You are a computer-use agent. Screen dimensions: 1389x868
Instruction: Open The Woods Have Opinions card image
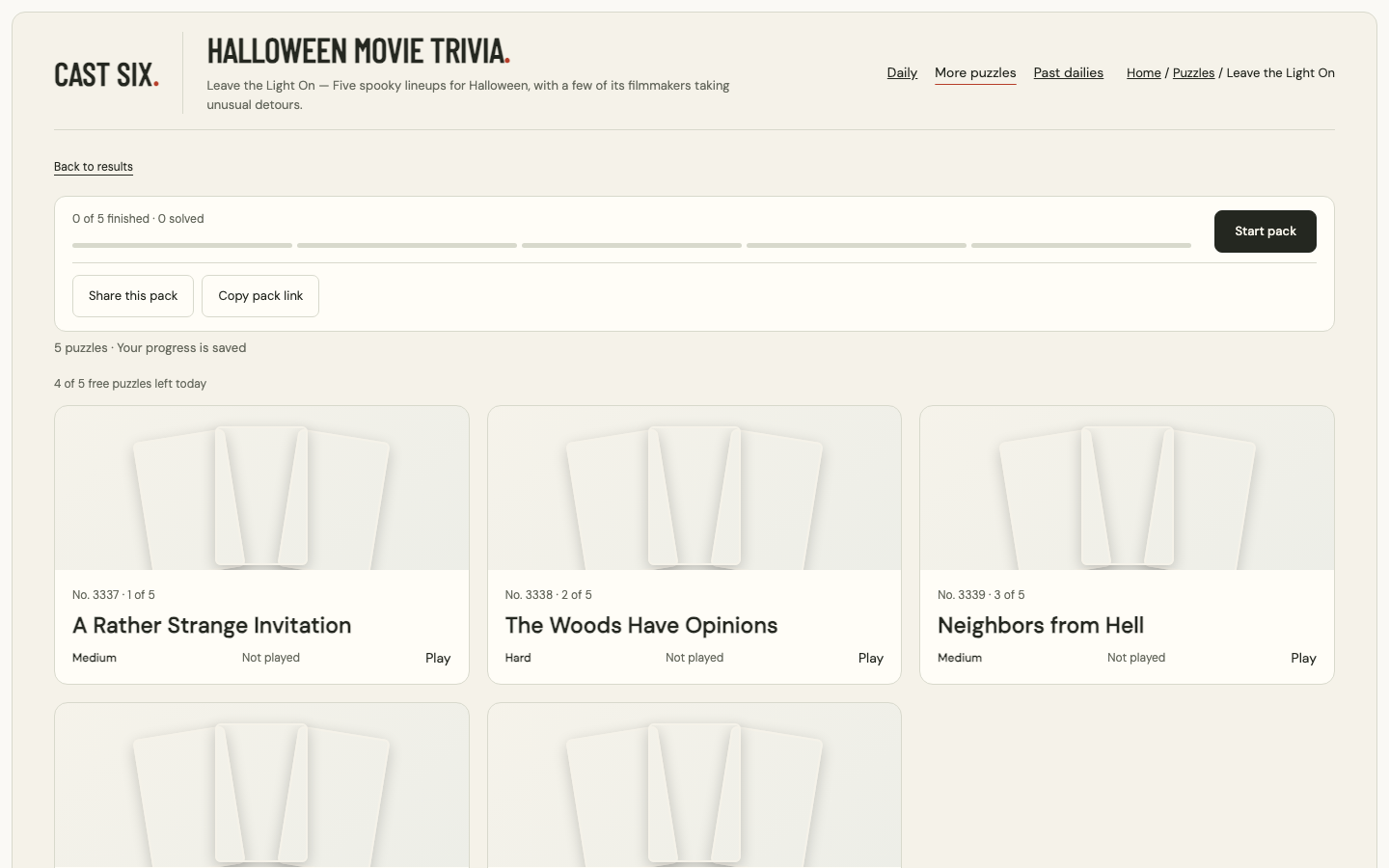click(694, 488)
